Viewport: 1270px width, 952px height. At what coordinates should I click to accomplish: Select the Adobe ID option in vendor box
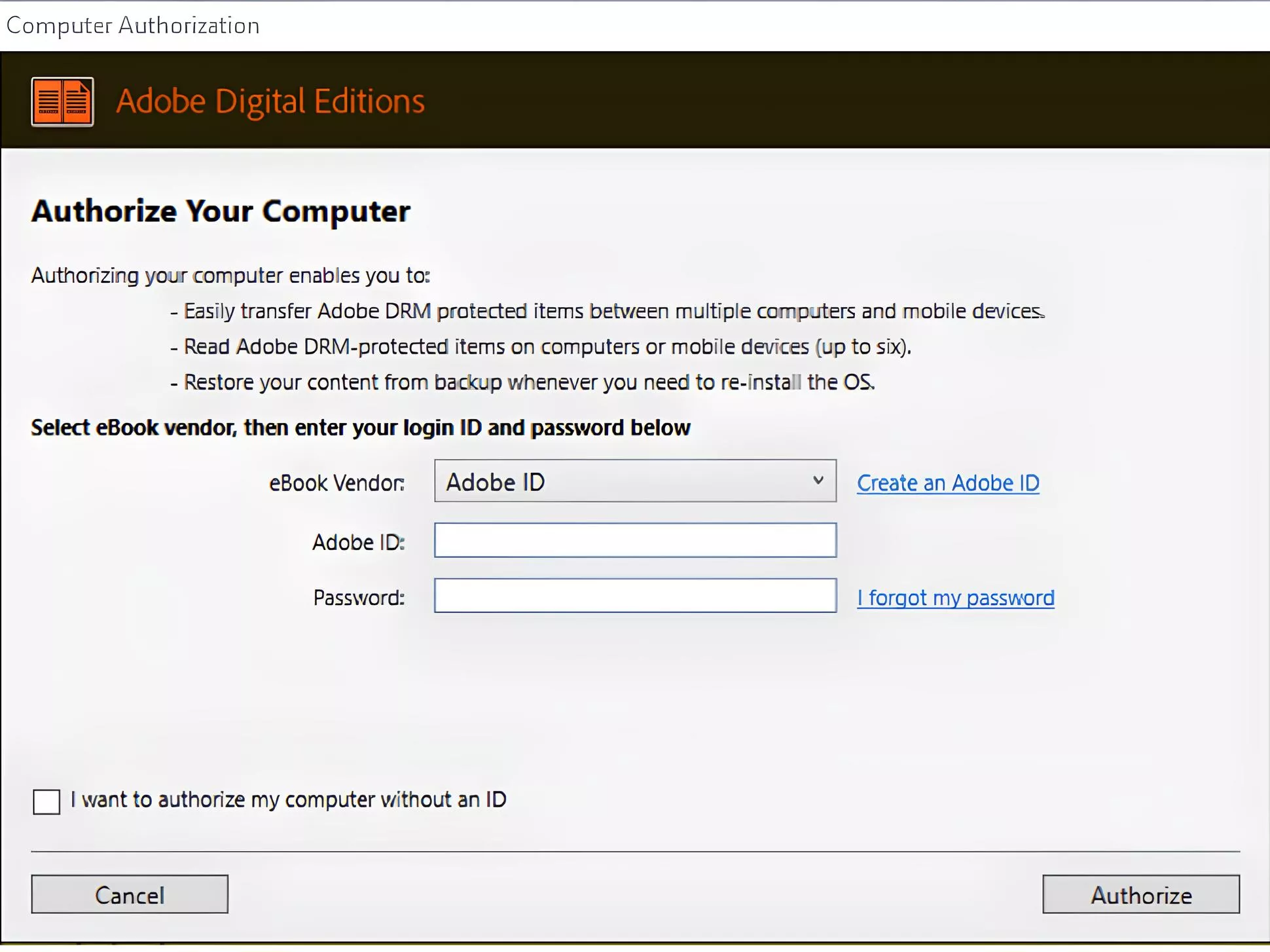496,481
